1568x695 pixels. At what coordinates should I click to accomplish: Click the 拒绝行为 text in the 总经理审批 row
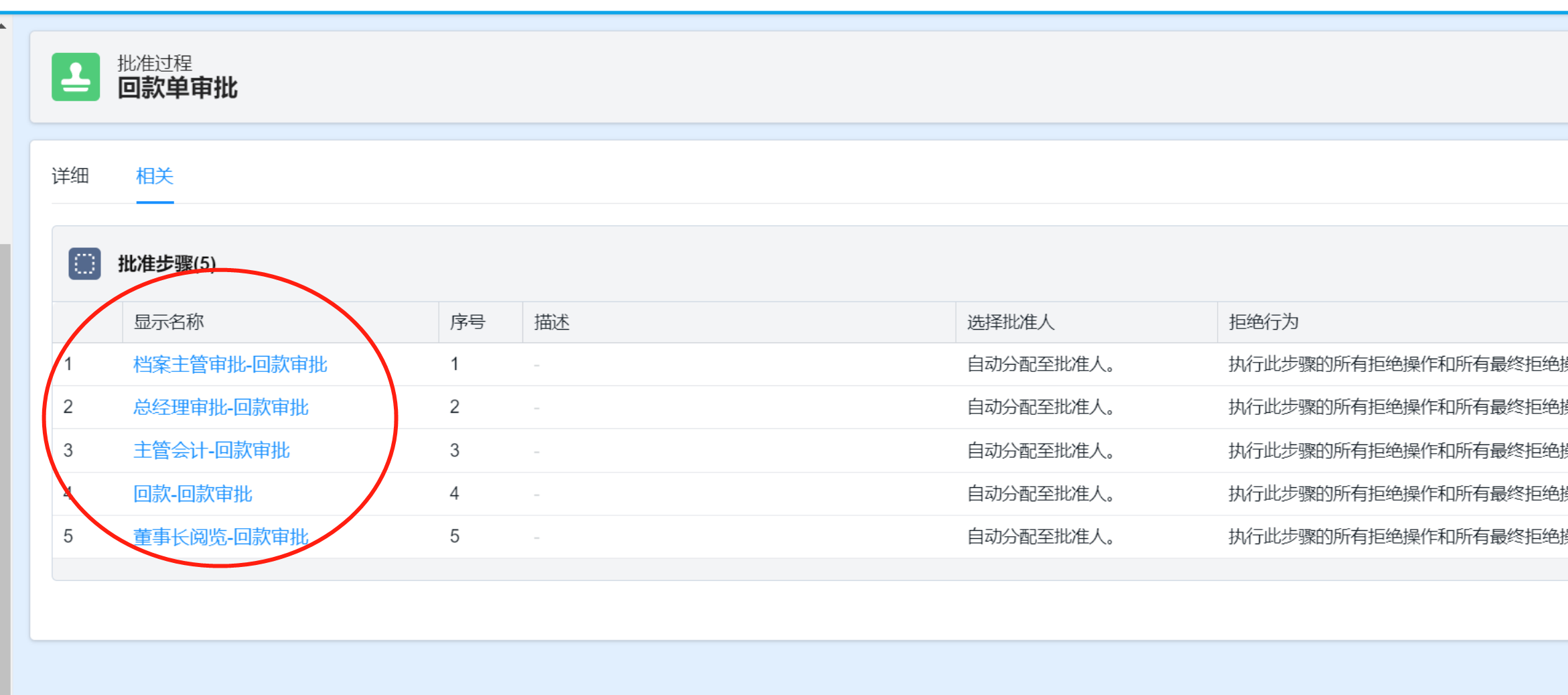tap(1398, 407)
